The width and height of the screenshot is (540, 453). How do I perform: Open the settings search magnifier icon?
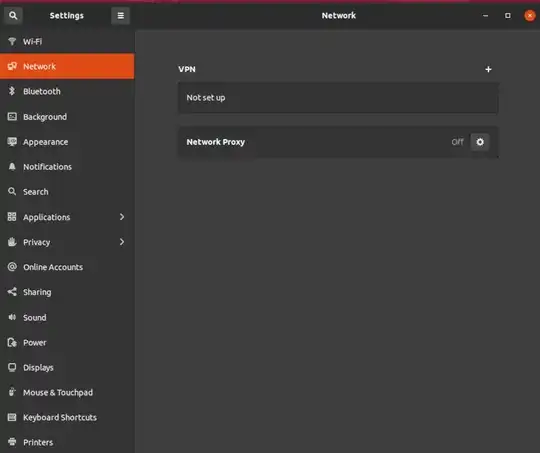coord(13,16)
